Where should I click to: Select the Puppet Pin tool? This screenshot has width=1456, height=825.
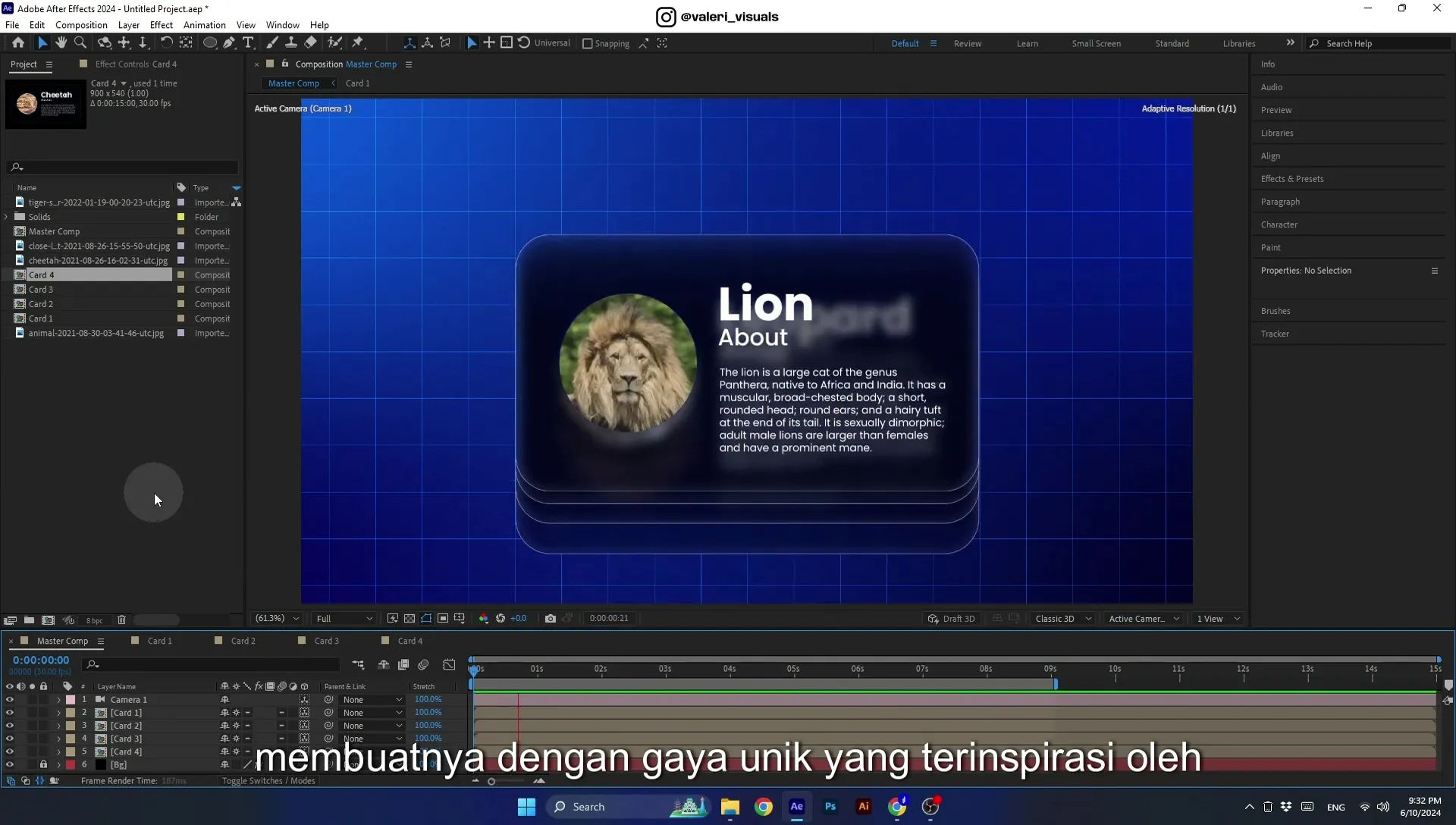pos(358,43)
